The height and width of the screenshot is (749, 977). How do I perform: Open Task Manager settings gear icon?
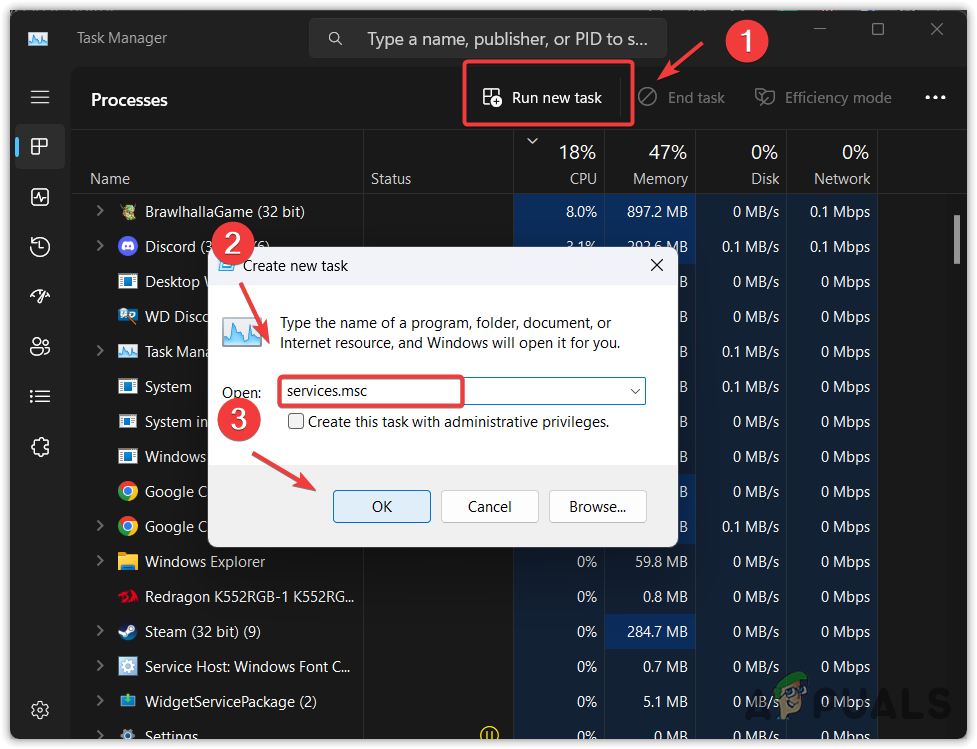coord(40,710)
